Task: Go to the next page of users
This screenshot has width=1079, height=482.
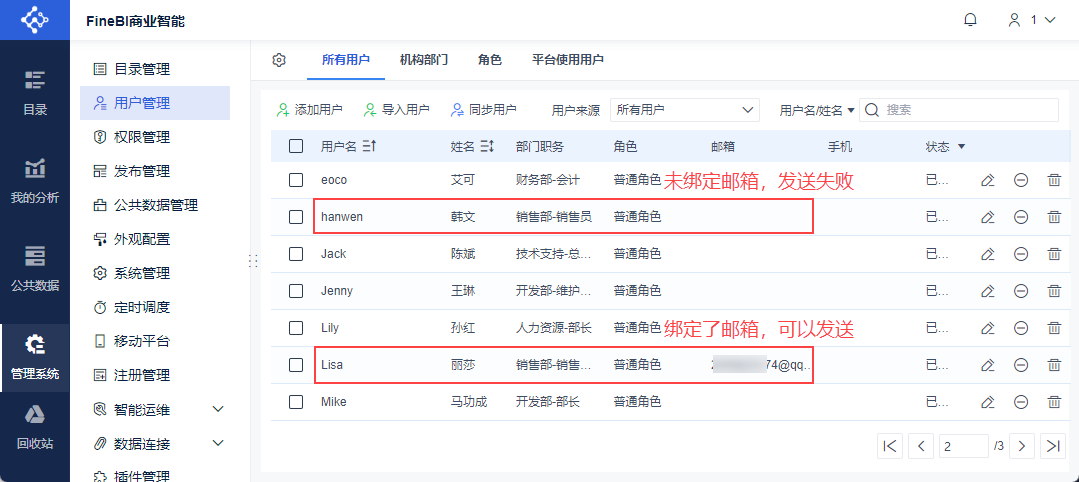Action: tap(1021, 446)
